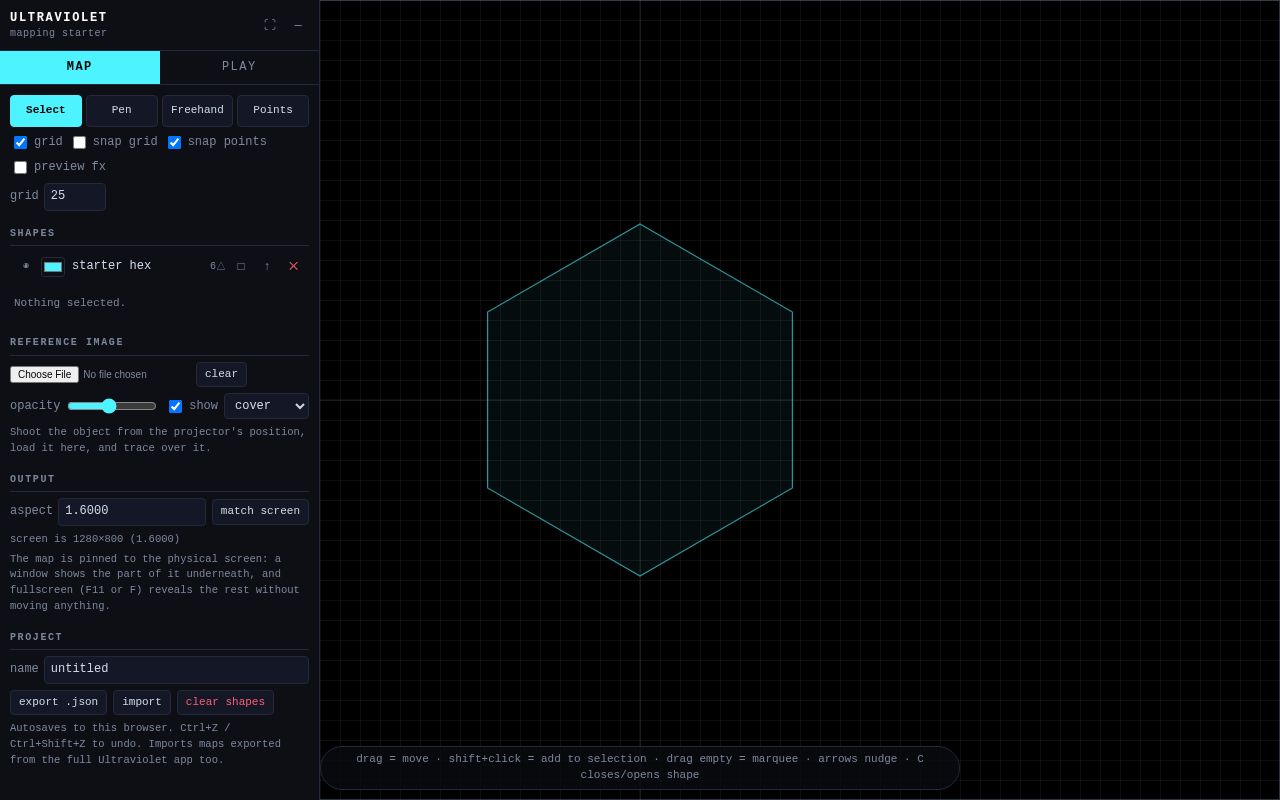Open the starter hex color swatch

click(53, 267)
